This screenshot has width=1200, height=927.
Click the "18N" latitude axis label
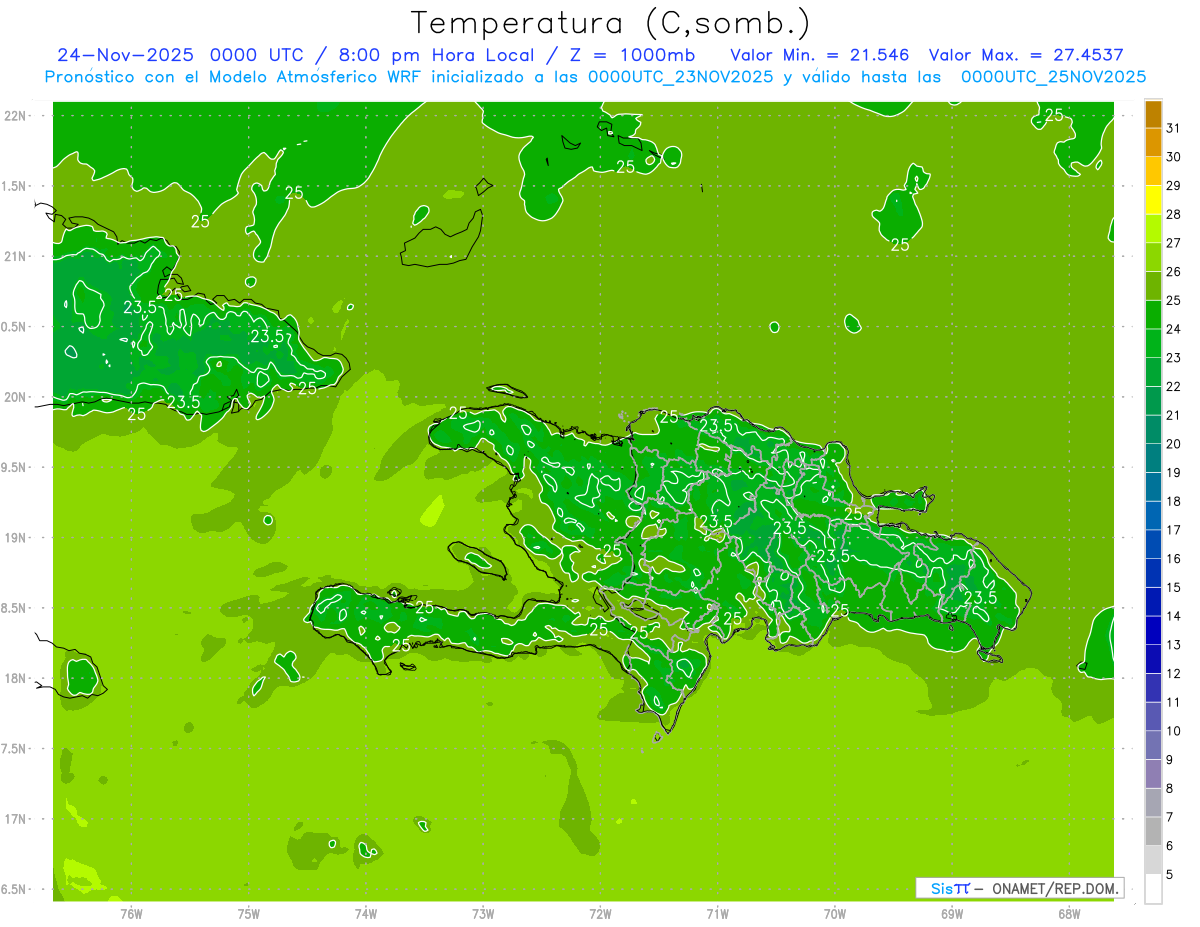click(15, 679)
